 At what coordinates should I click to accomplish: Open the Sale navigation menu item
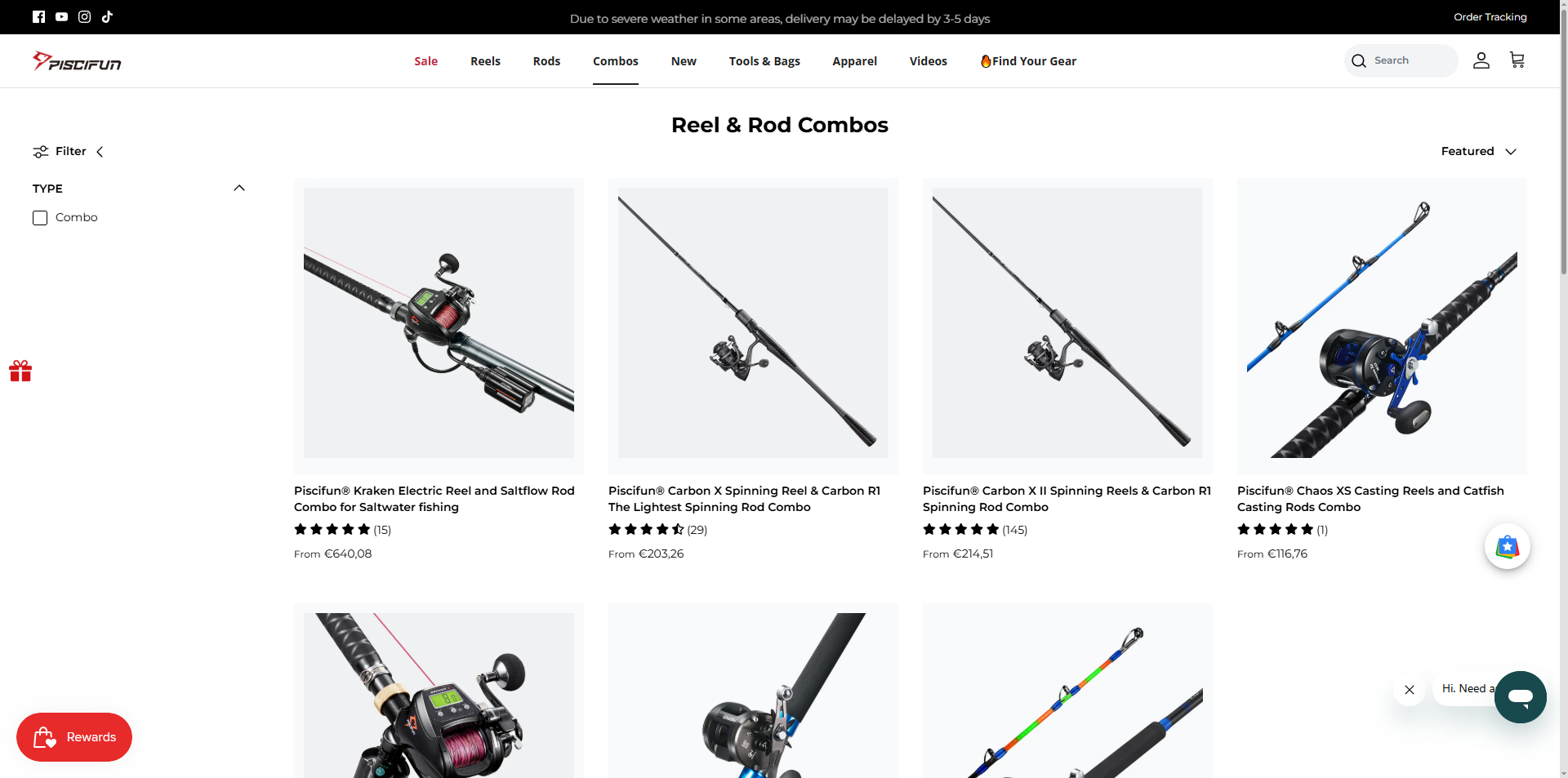pos(425,61)
